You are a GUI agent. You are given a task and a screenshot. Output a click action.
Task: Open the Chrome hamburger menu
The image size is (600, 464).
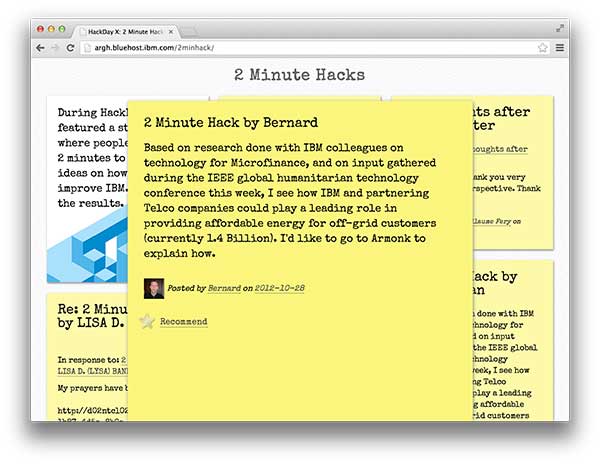point(559,47)
